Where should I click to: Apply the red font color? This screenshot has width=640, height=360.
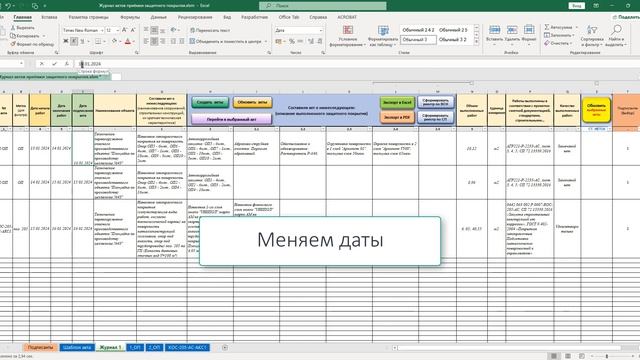click(x=128, y=41)
